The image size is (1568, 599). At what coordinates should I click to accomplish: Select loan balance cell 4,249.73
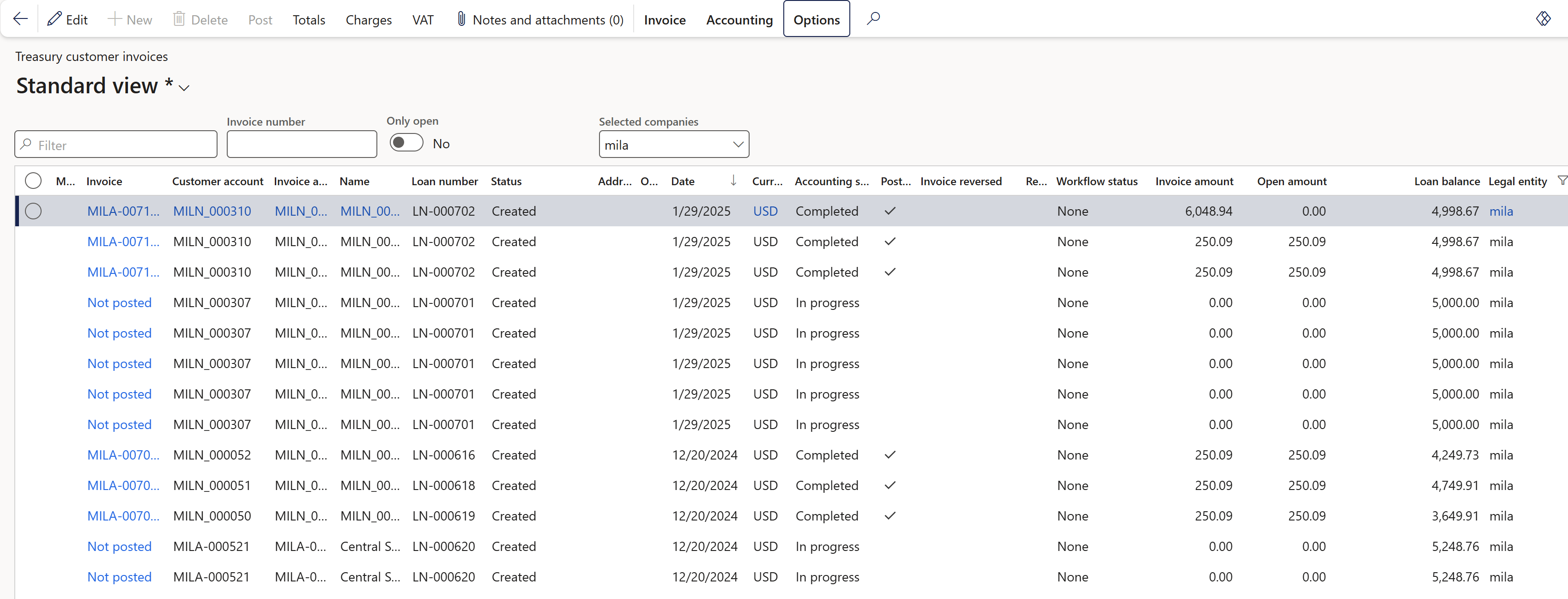pyautogui.click(x=1455, y=455)
